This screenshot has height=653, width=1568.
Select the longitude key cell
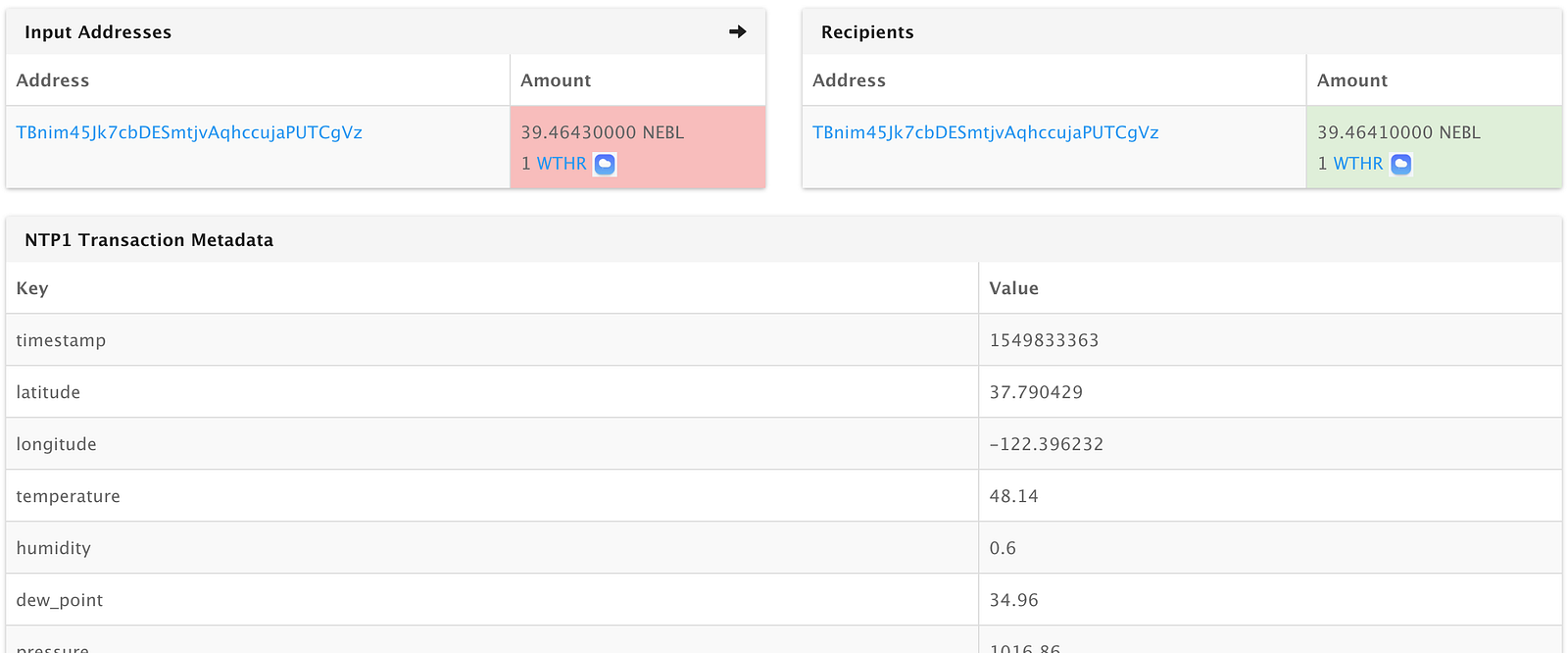click(x=492, y=444)
